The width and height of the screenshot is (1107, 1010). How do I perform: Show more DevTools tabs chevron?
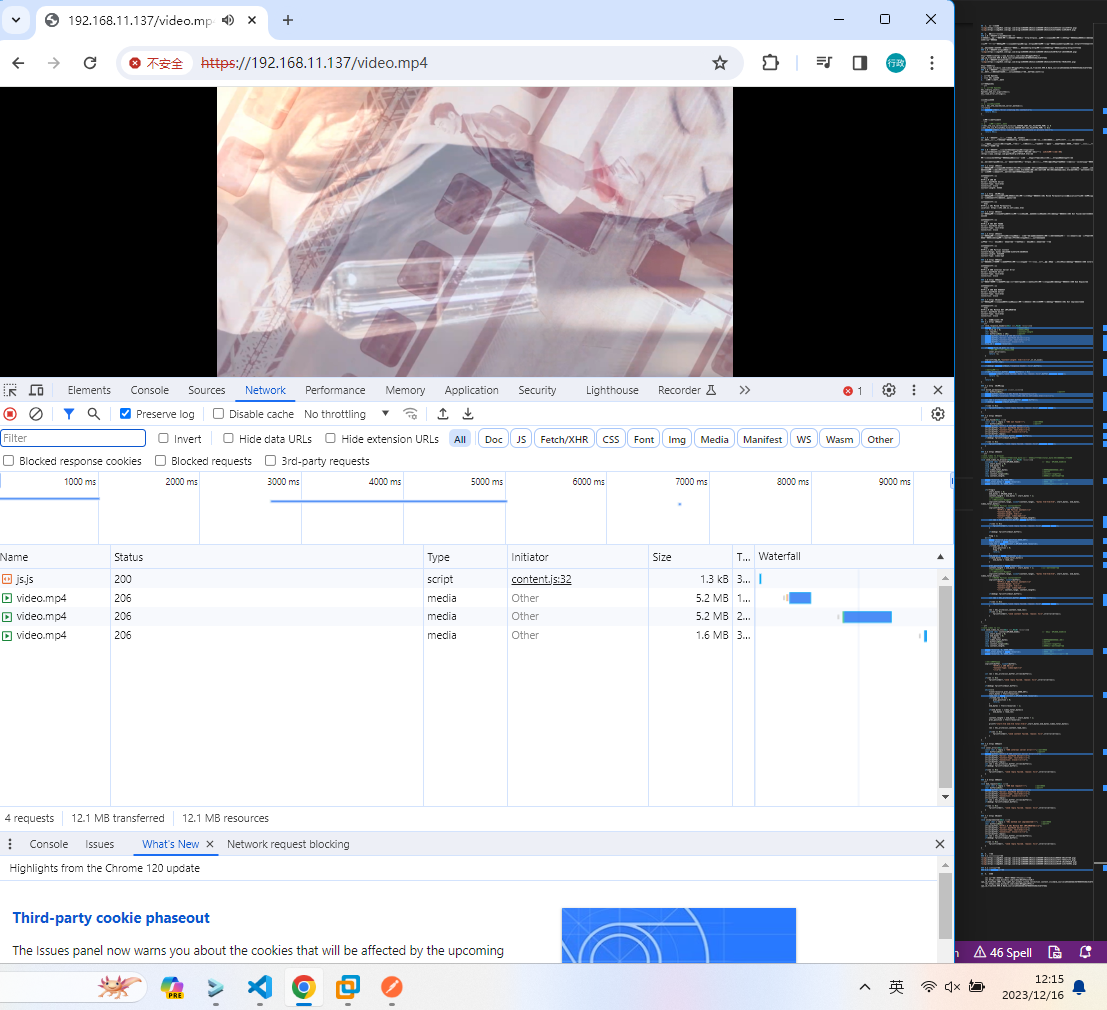click(745, 390)
